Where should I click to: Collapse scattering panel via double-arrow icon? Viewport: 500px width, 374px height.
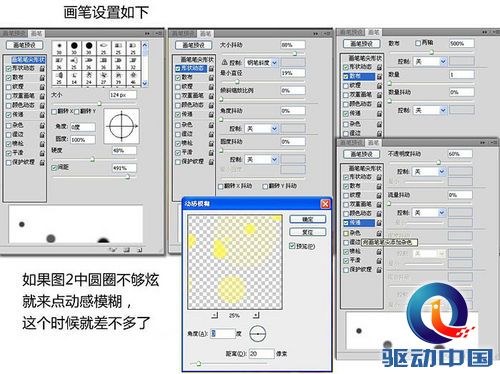[x=484, y=32]
